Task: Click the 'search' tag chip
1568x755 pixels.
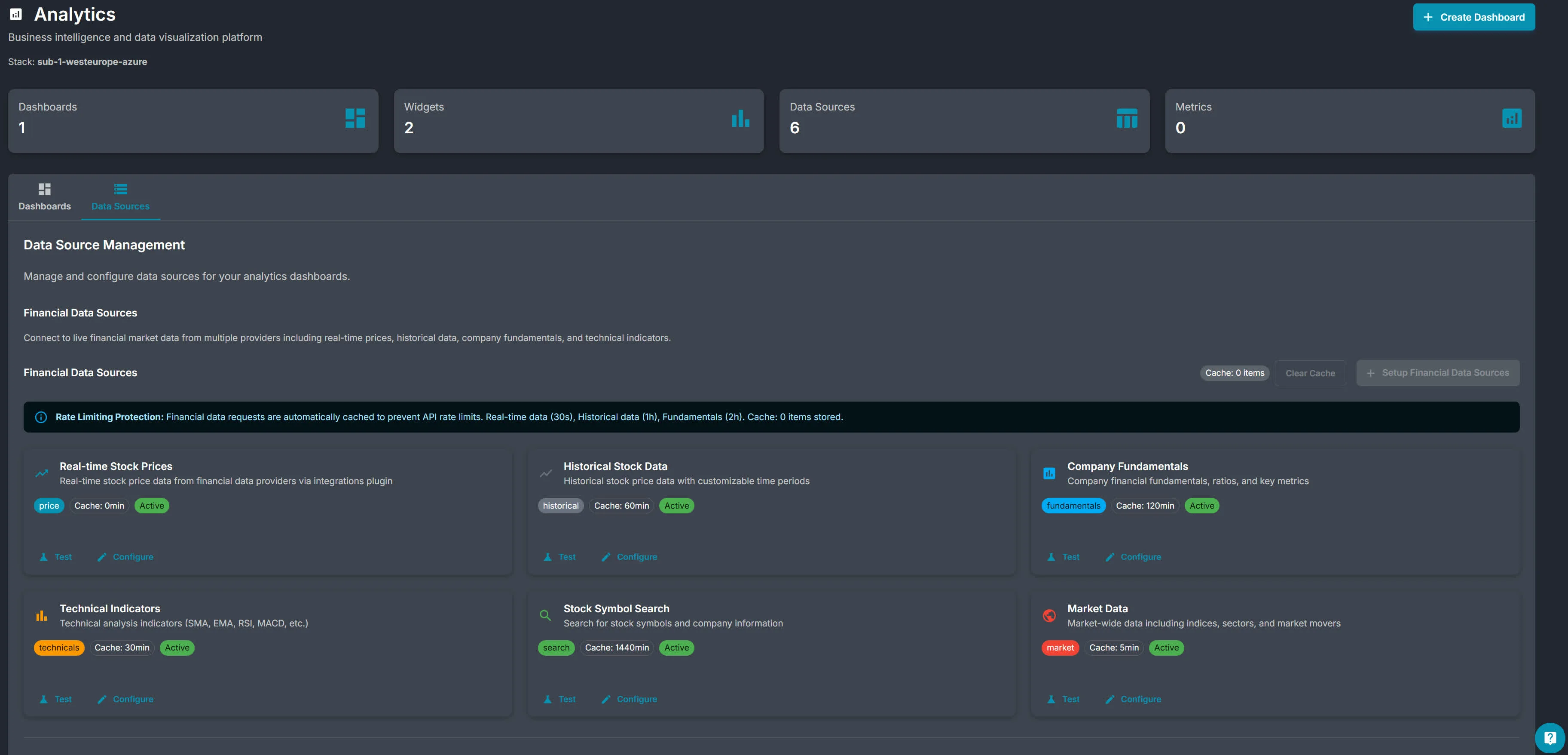Action: pyautogui.click(x=556, y=648)
